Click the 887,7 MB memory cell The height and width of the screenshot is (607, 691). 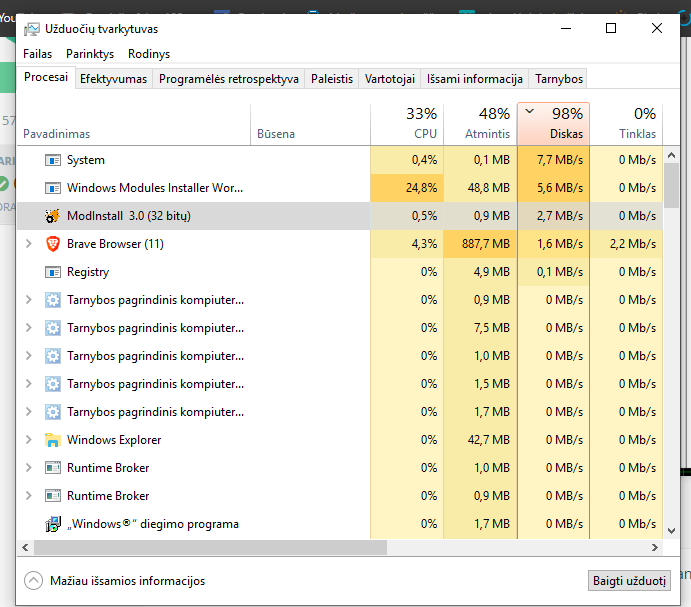click(480, 244)
